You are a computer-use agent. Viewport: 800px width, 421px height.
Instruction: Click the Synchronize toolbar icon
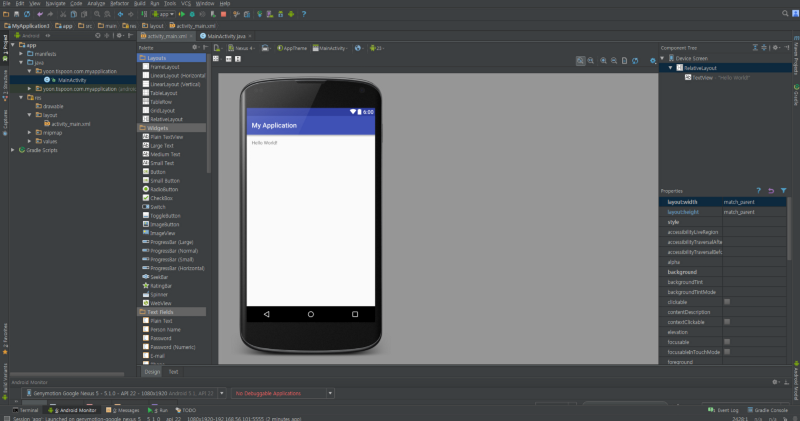point(27,14)
